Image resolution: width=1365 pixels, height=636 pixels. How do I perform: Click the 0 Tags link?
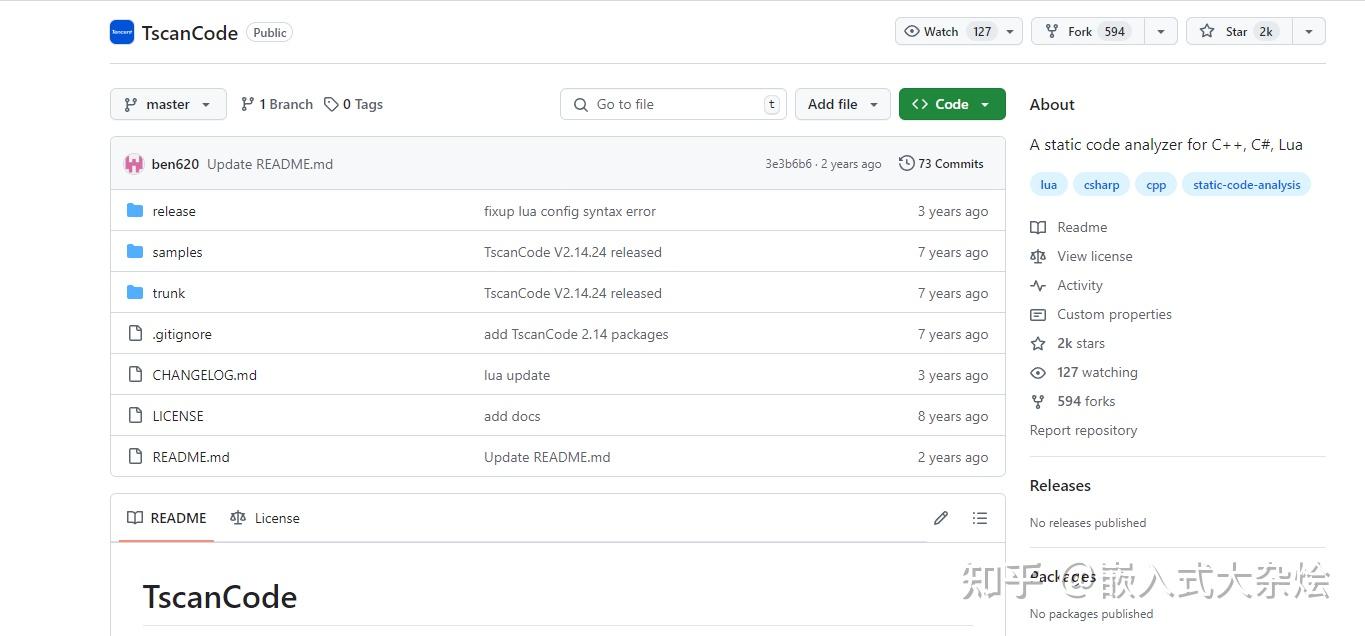coord(354,104)
